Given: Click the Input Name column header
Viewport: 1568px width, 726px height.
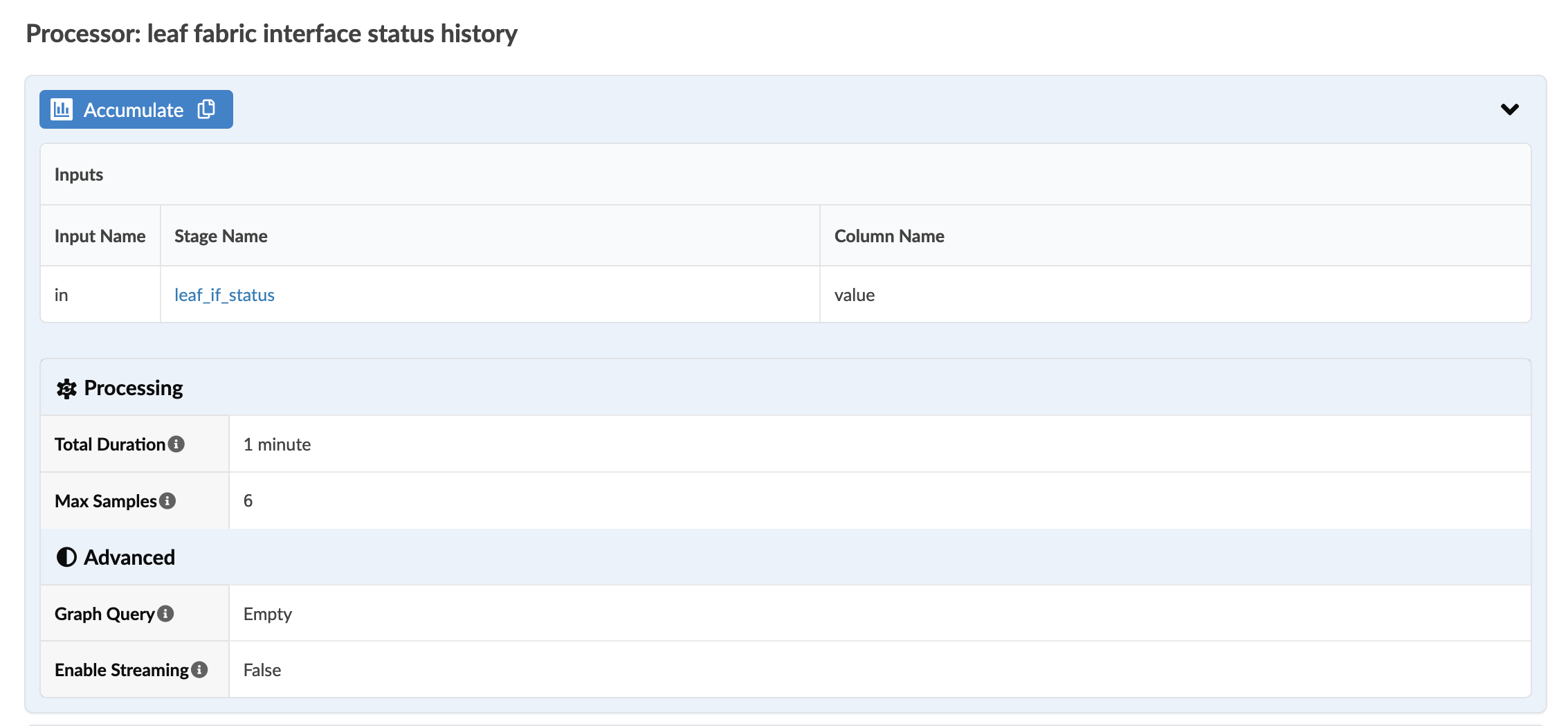Looking at the screenshot, I should (100, 236).
